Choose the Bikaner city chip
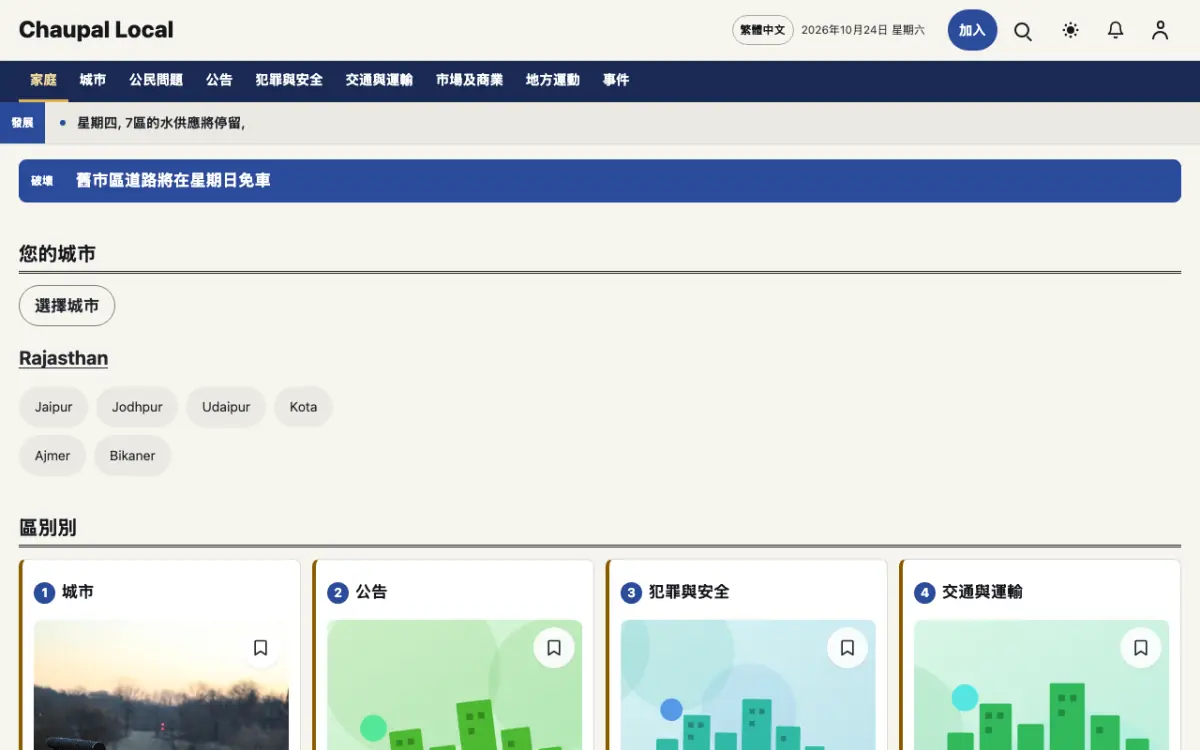Viewport: 1200px width, 750px height. click(x=133, y=455)
